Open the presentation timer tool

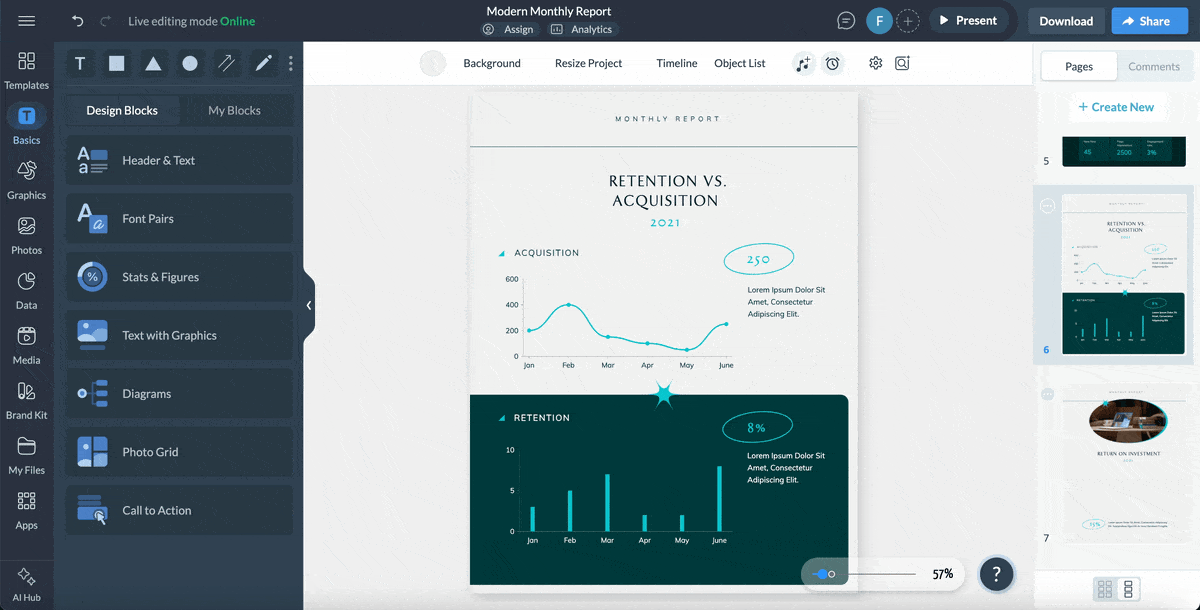[x=832, y=63]
